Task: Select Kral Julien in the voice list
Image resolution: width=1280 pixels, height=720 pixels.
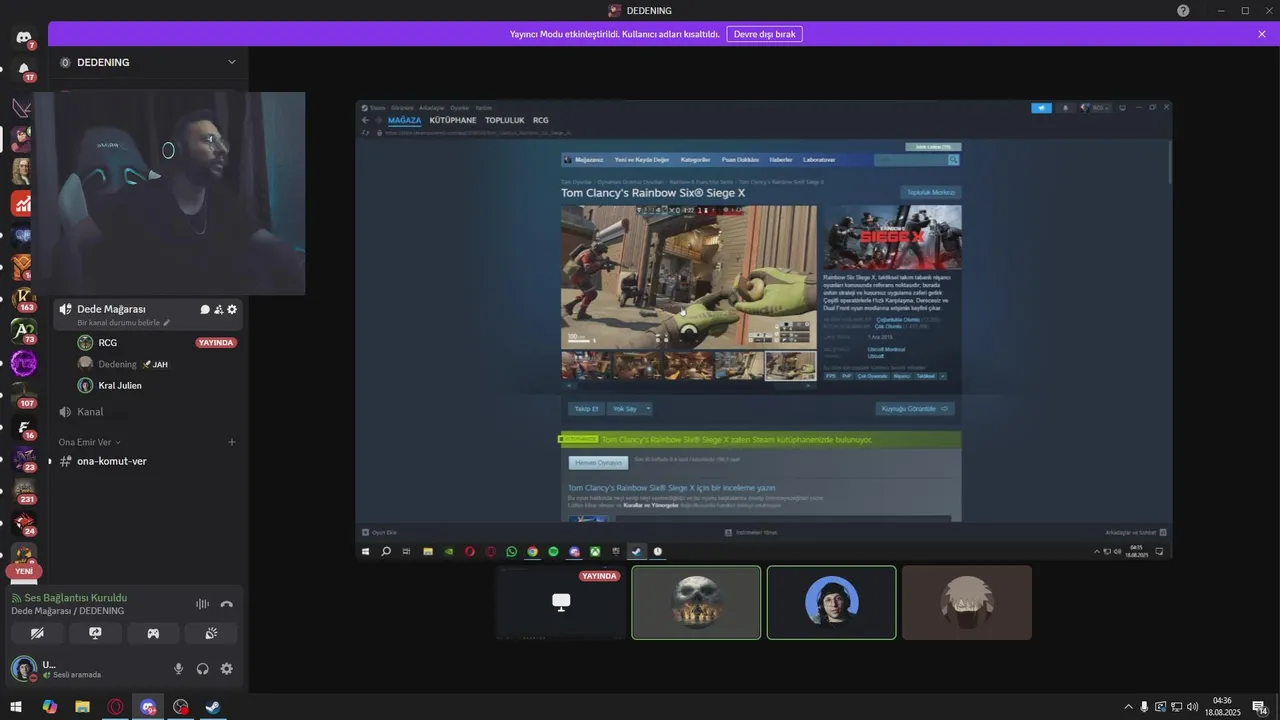Action: (157, 386)
